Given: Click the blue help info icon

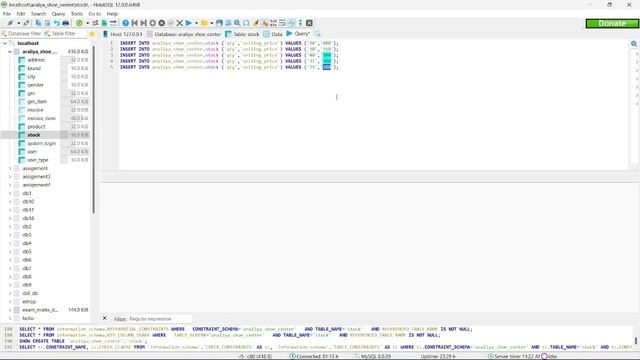Looking at the screenshot, I should pyautogui.click(x=126, y=23).
